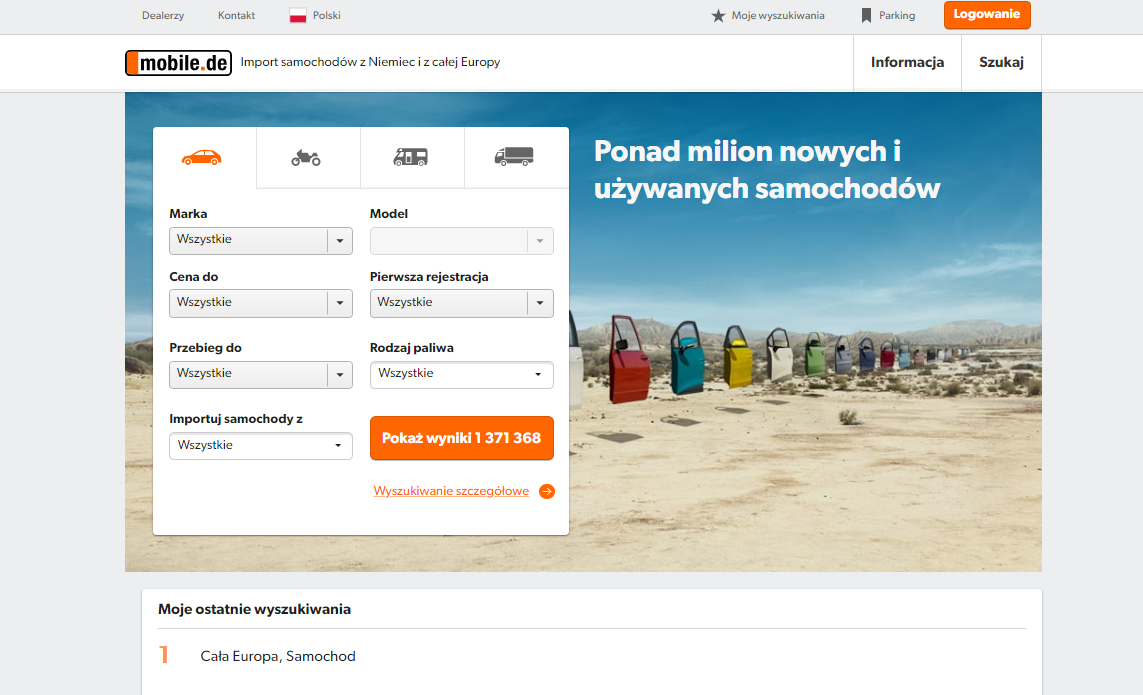This screenshot has width=1143, height=695.
Task: Click the Import samochodów z Niemiec tagline
Action: tap(370, 62)
